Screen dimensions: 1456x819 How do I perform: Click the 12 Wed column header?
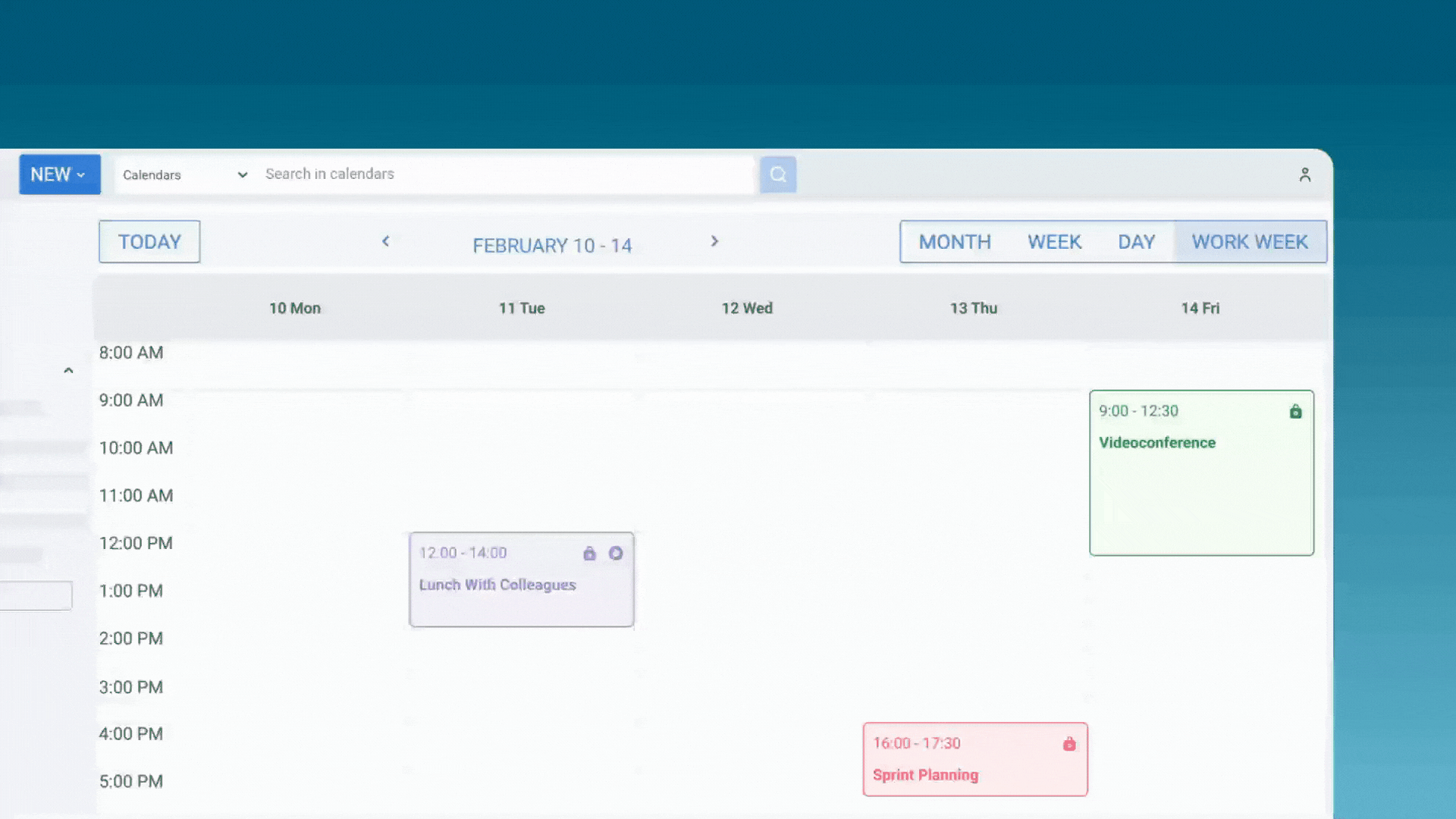point(747,309)
